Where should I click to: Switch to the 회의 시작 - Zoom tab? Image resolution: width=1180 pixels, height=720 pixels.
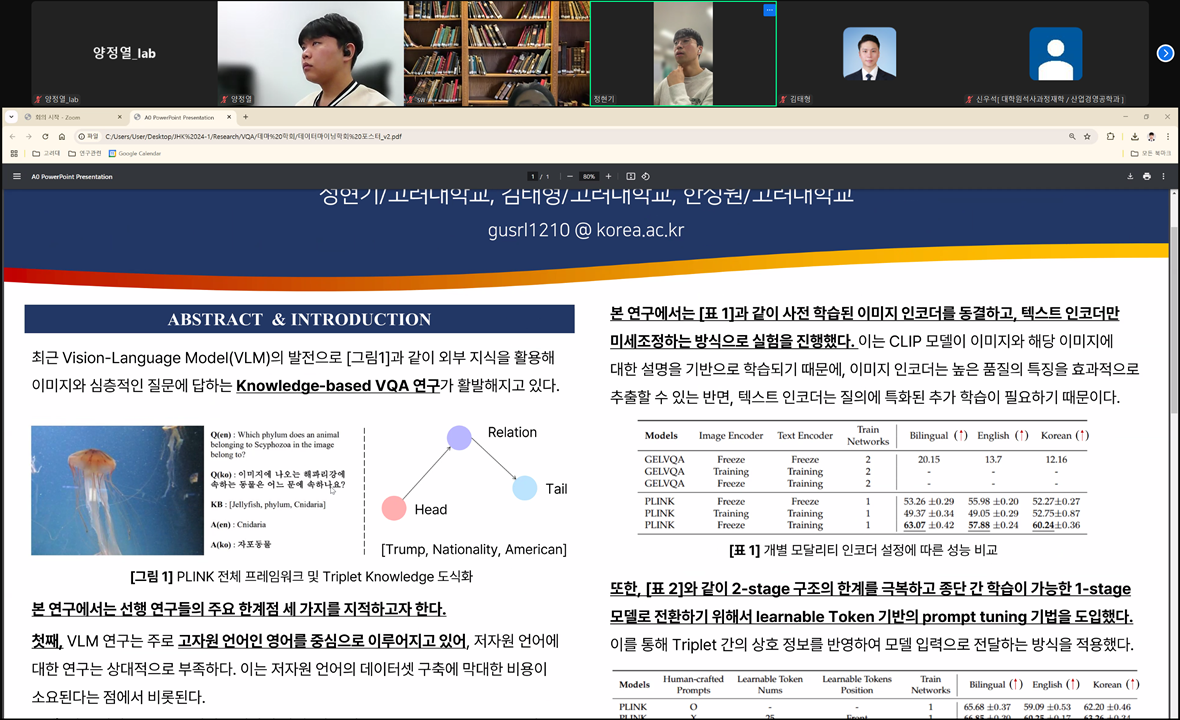coord(71,117)
